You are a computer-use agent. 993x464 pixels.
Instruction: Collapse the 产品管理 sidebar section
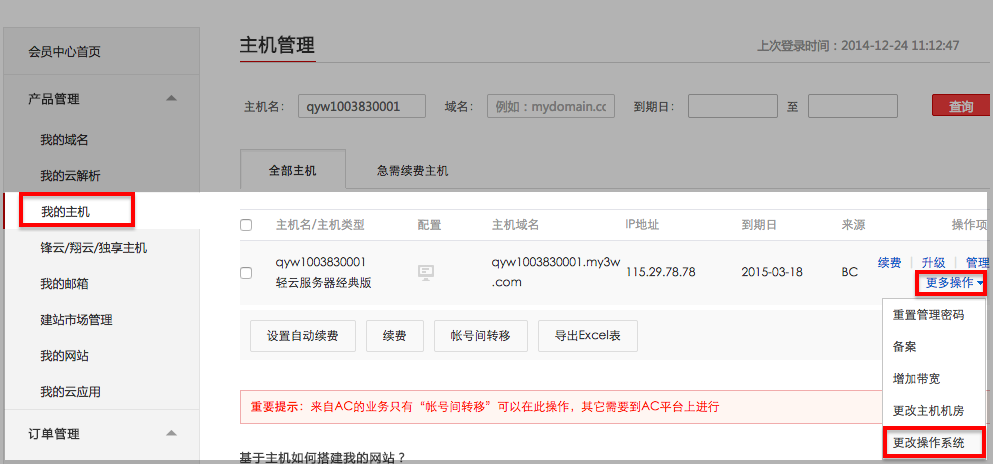[171, 98]
